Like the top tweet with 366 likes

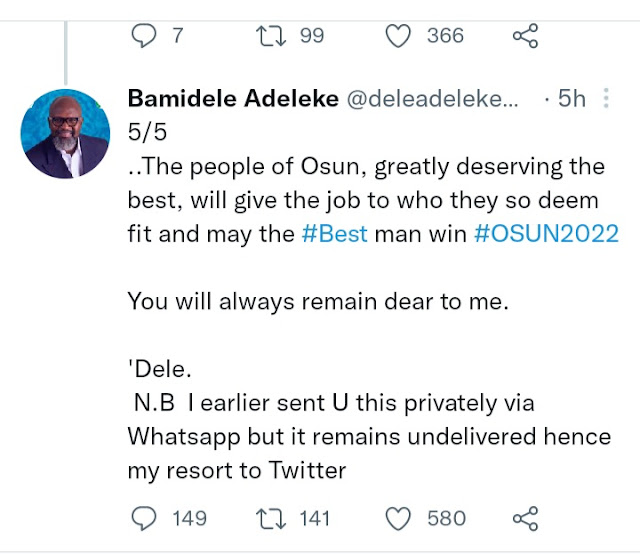pos(399,36)
